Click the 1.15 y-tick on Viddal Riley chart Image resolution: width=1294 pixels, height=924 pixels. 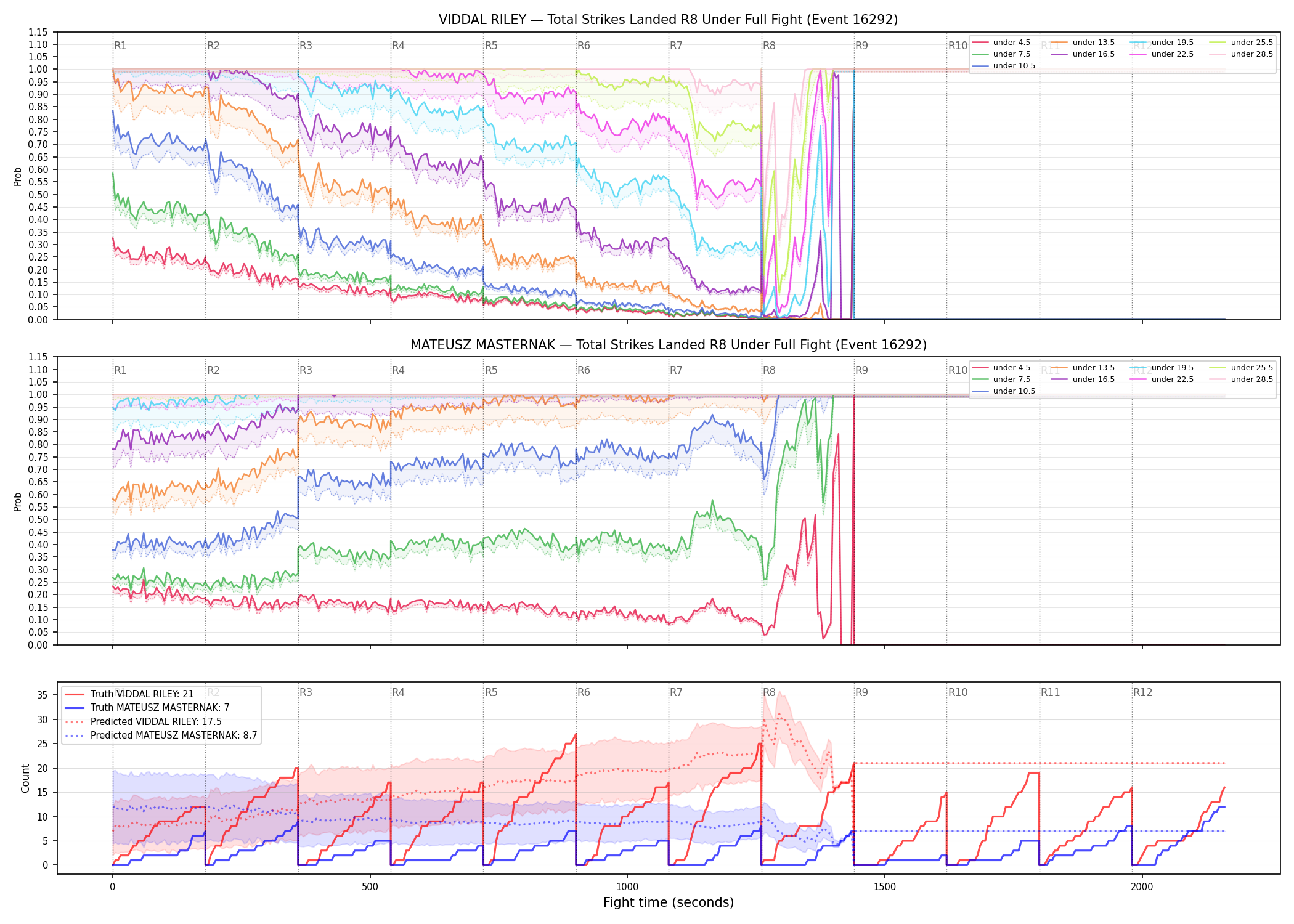(x=38, y=32)
